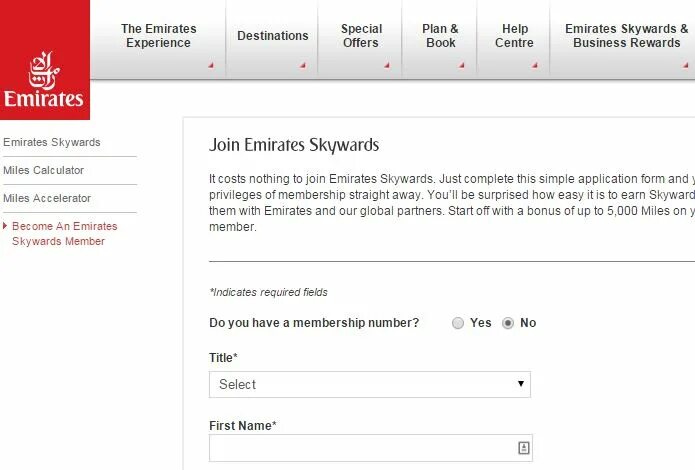Open the Plan & Book menu

click(x=440, y=36)
